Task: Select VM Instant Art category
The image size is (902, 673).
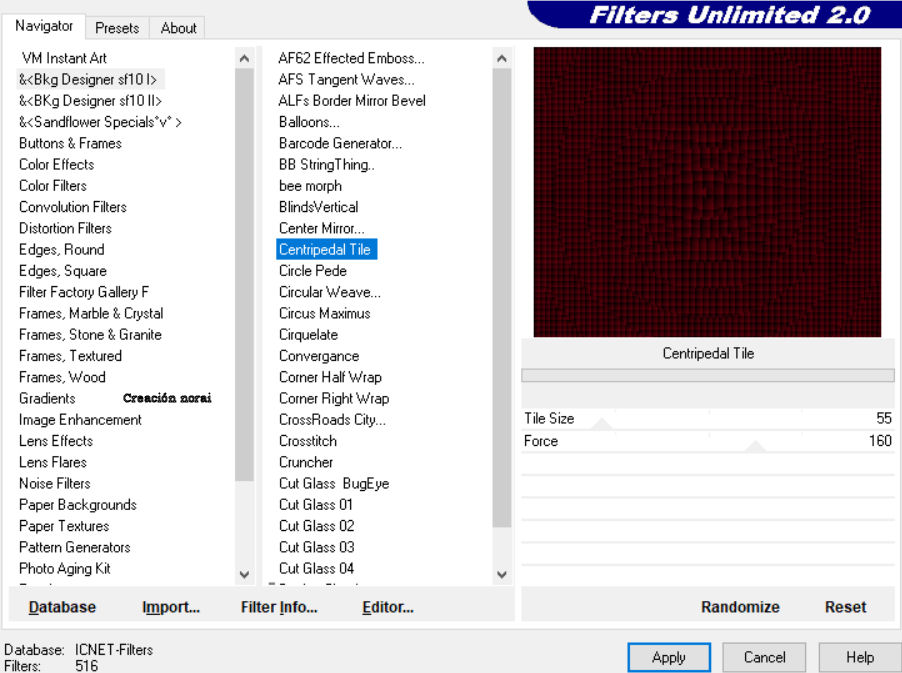Action: click(64, 58)
